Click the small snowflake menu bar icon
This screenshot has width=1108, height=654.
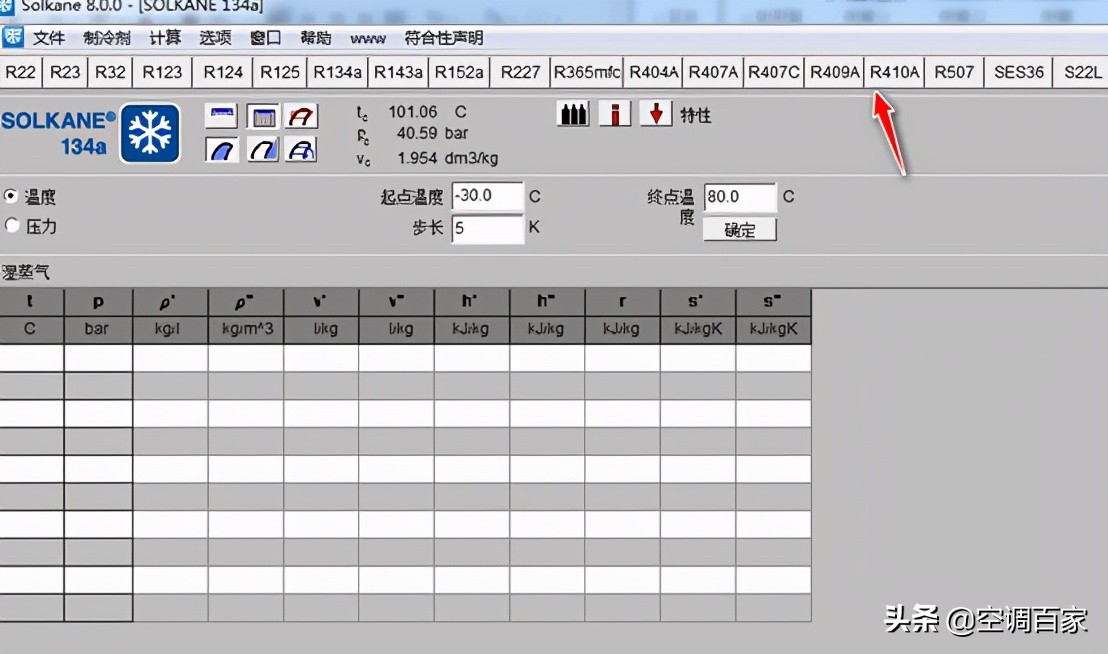[12, 37]
